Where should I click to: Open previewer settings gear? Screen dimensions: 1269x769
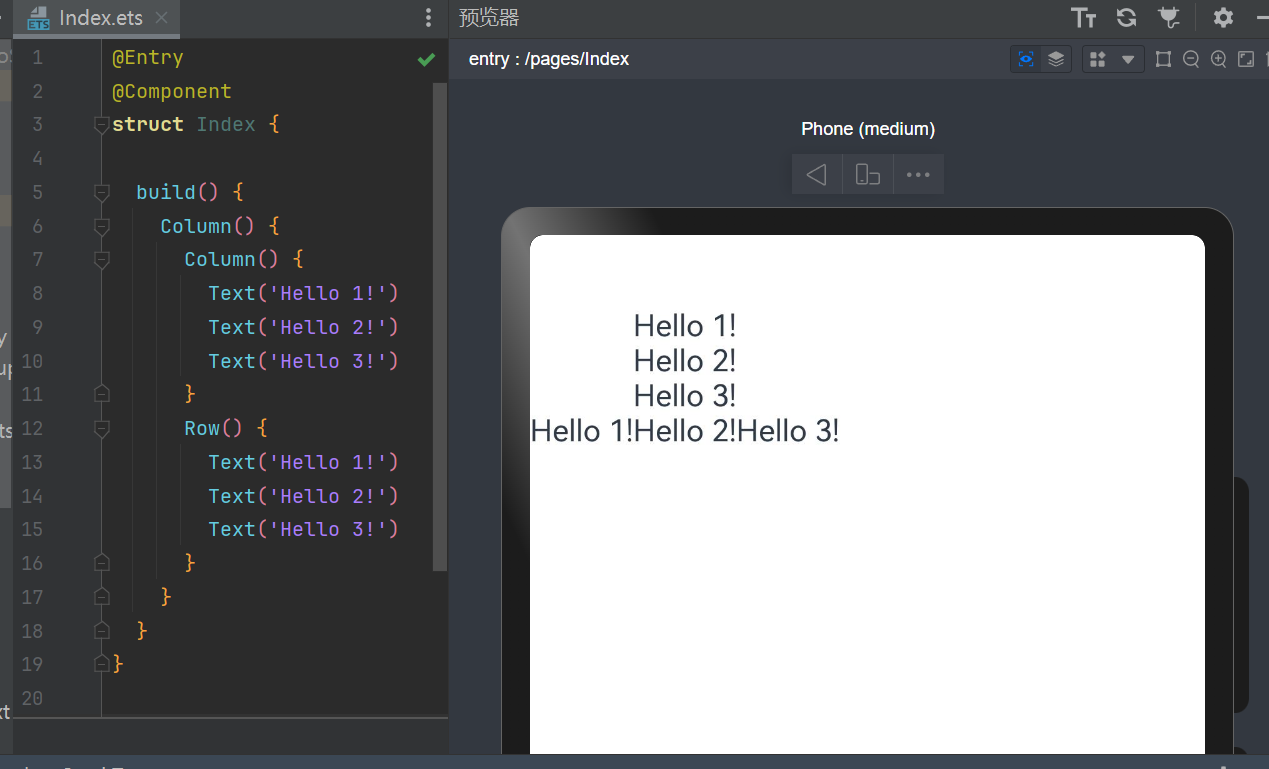point(1223,17)
